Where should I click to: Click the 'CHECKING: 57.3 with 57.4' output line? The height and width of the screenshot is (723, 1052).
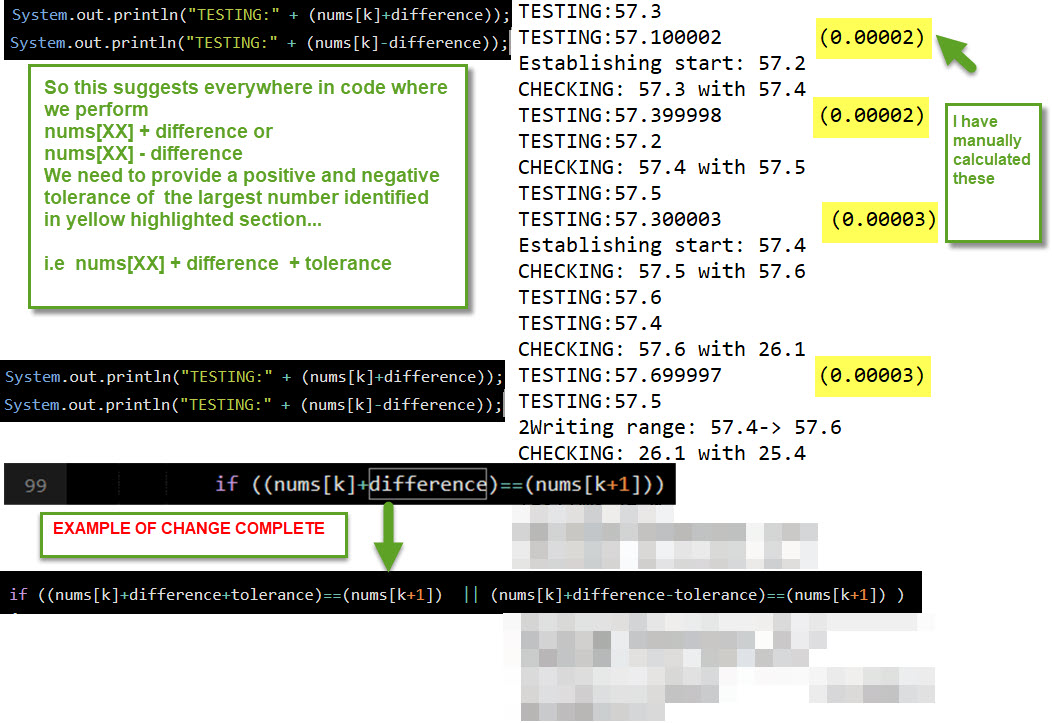click(661, 89)
